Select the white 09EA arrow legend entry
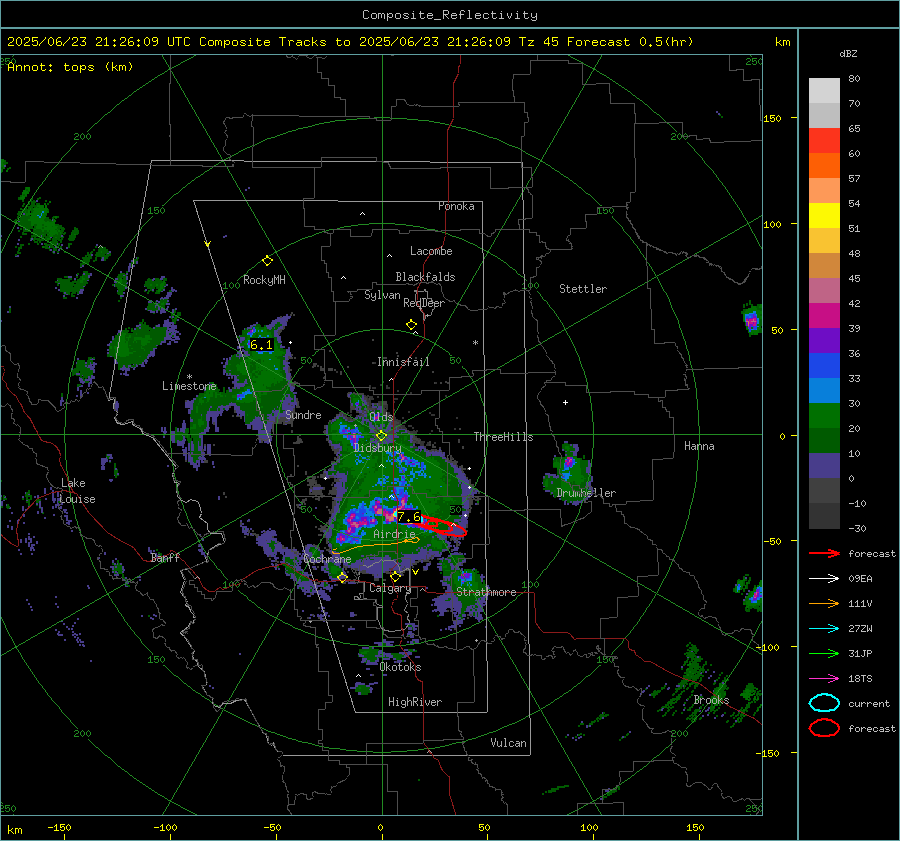Viewport: 900px width, 841px height. pos(824,579)
